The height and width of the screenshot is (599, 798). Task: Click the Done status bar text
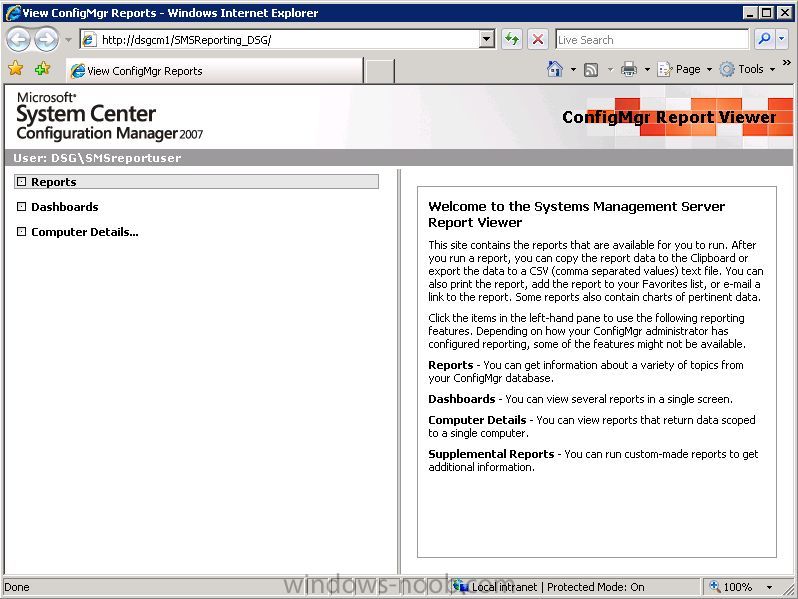17,587
